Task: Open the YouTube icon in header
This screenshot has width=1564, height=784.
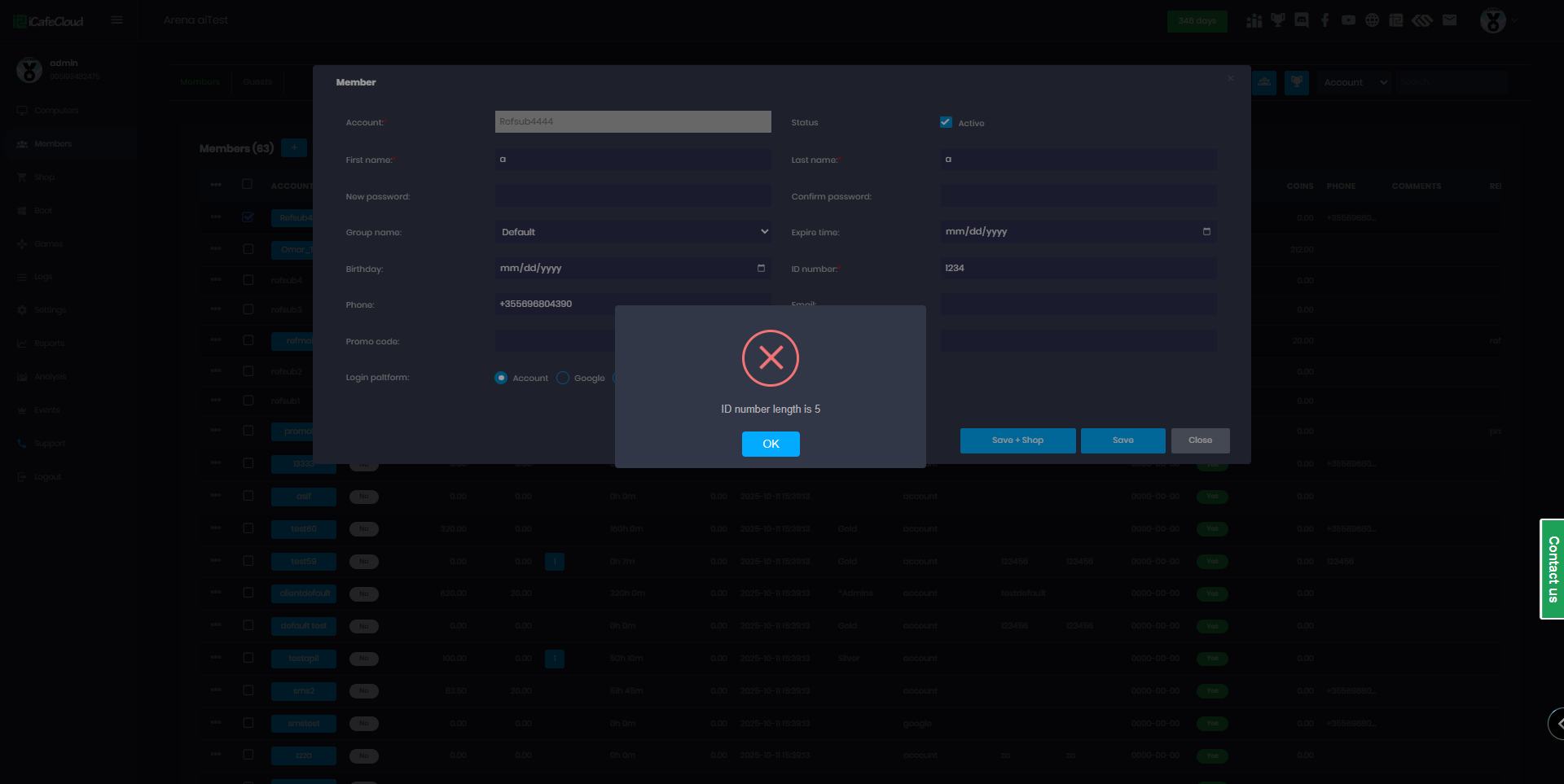Action: (x=1348, y=20)
